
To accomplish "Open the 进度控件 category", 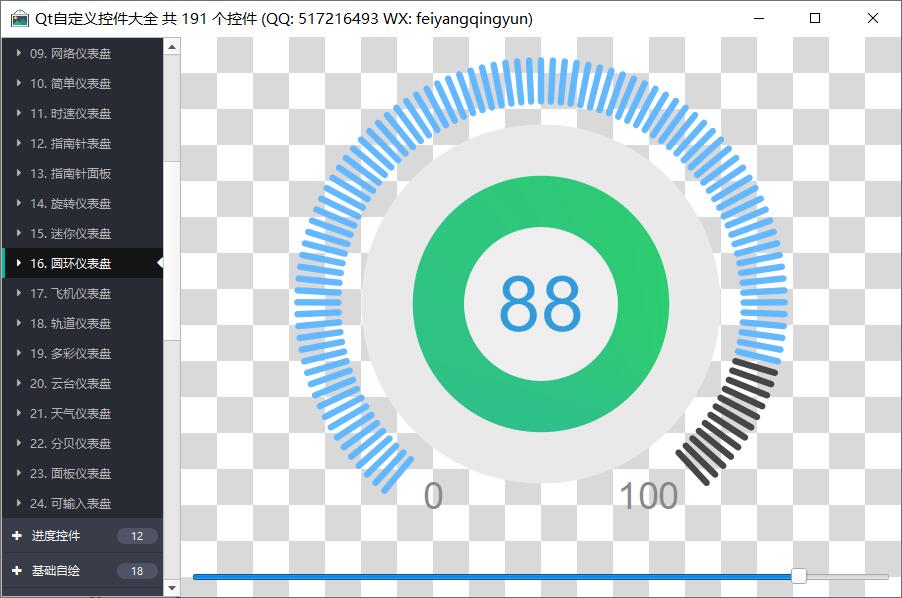I will click(56, 536).
